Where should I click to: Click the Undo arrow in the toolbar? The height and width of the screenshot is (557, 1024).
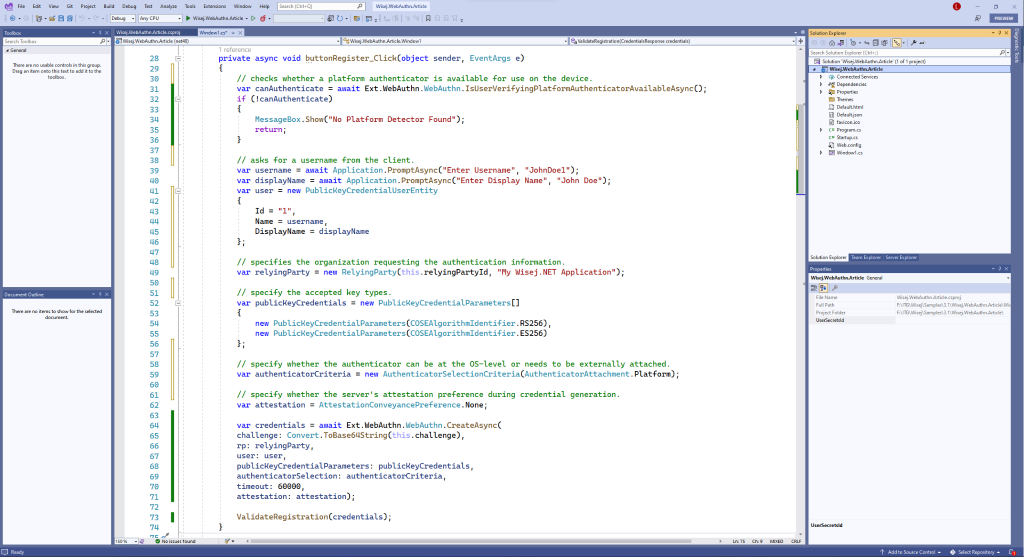tap(82, 18)
